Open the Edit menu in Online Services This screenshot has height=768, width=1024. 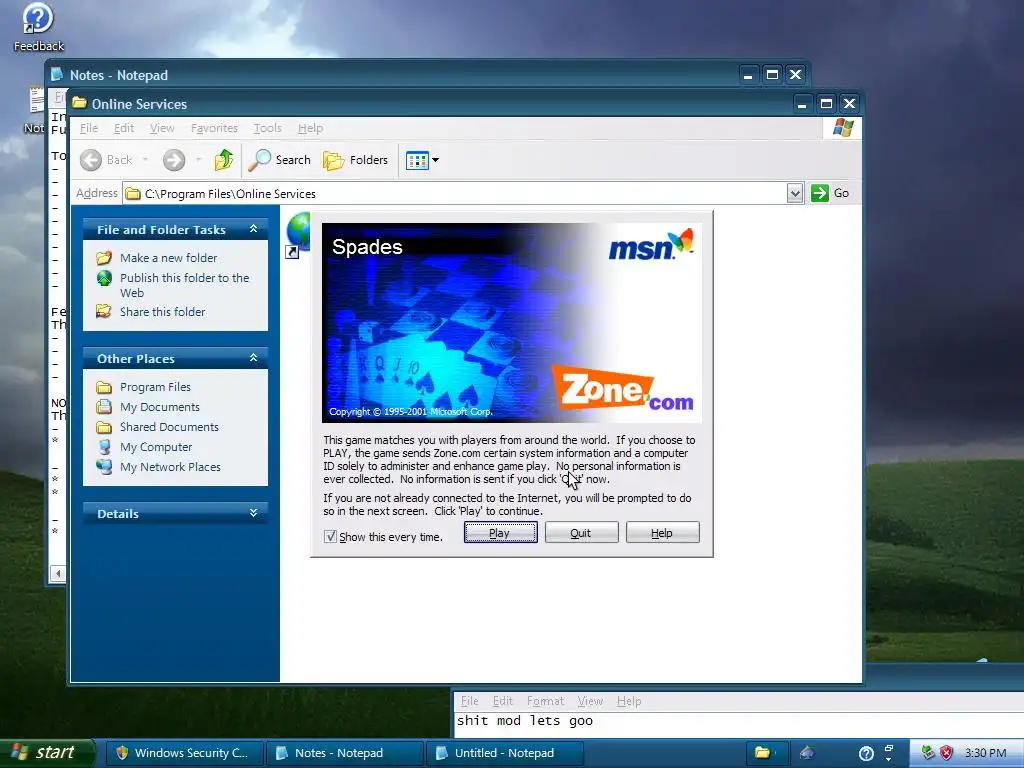click(x=123, y=128)
